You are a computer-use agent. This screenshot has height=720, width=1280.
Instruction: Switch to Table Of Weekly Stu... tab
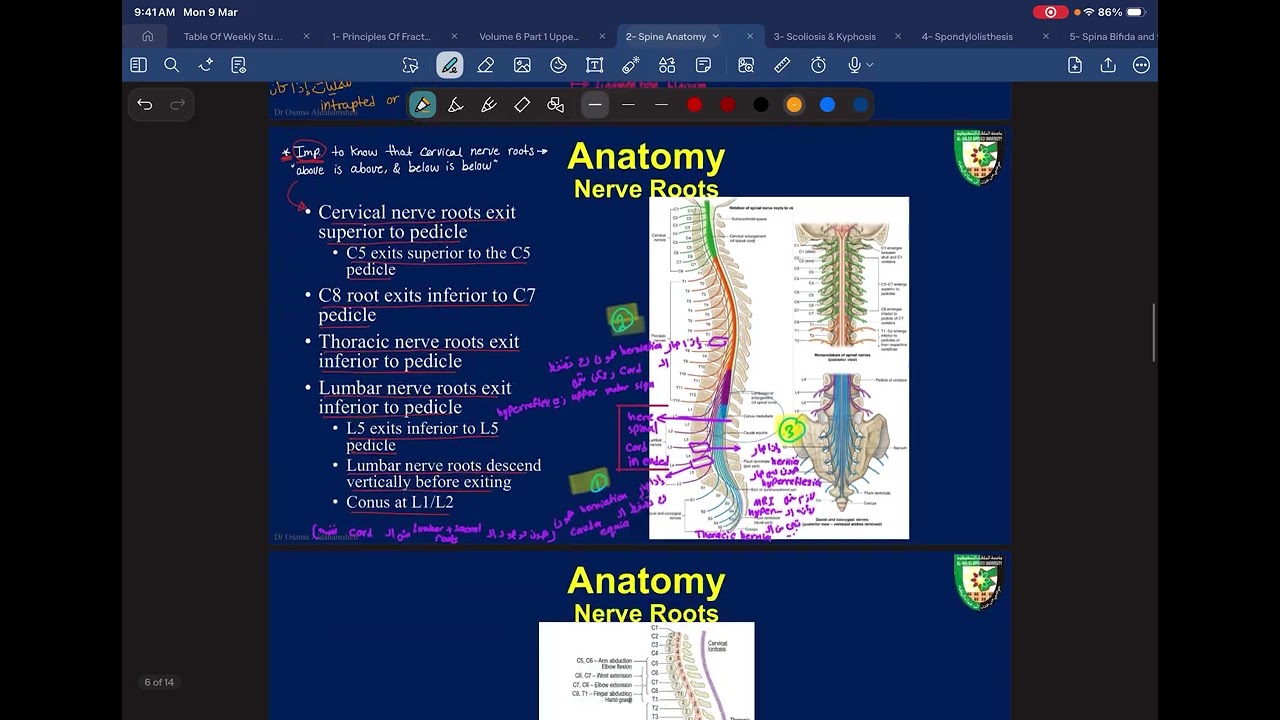point(233,37)
